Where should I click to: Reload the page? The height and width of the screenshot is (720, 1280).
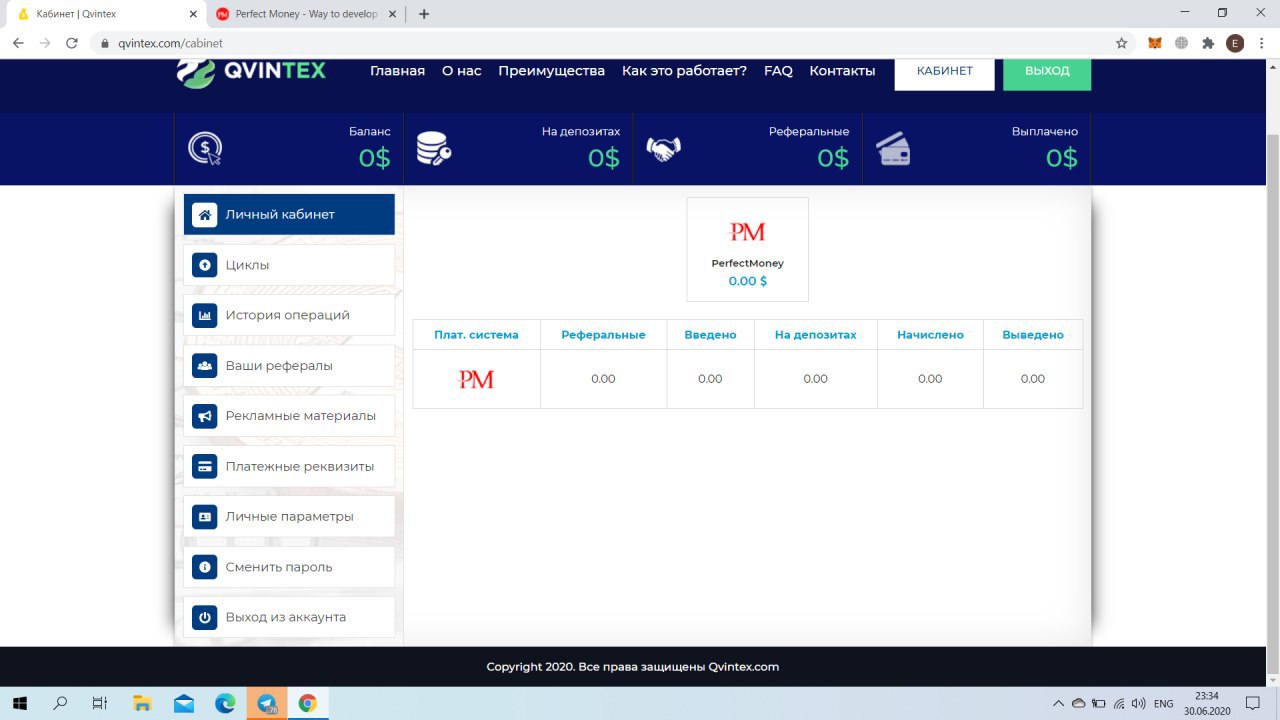(x=72, y=43)
